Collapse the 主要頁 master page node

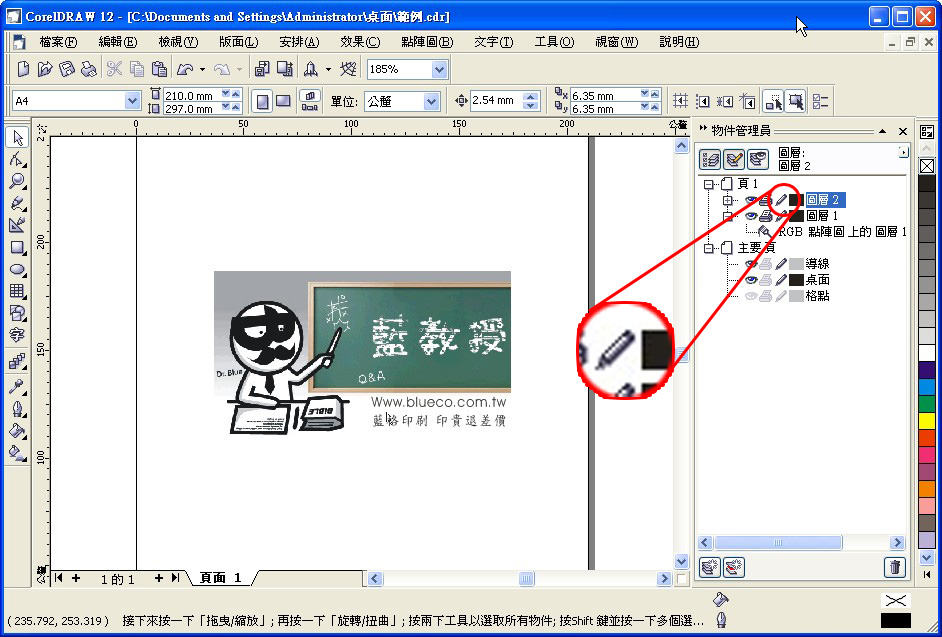pos(710,248)
